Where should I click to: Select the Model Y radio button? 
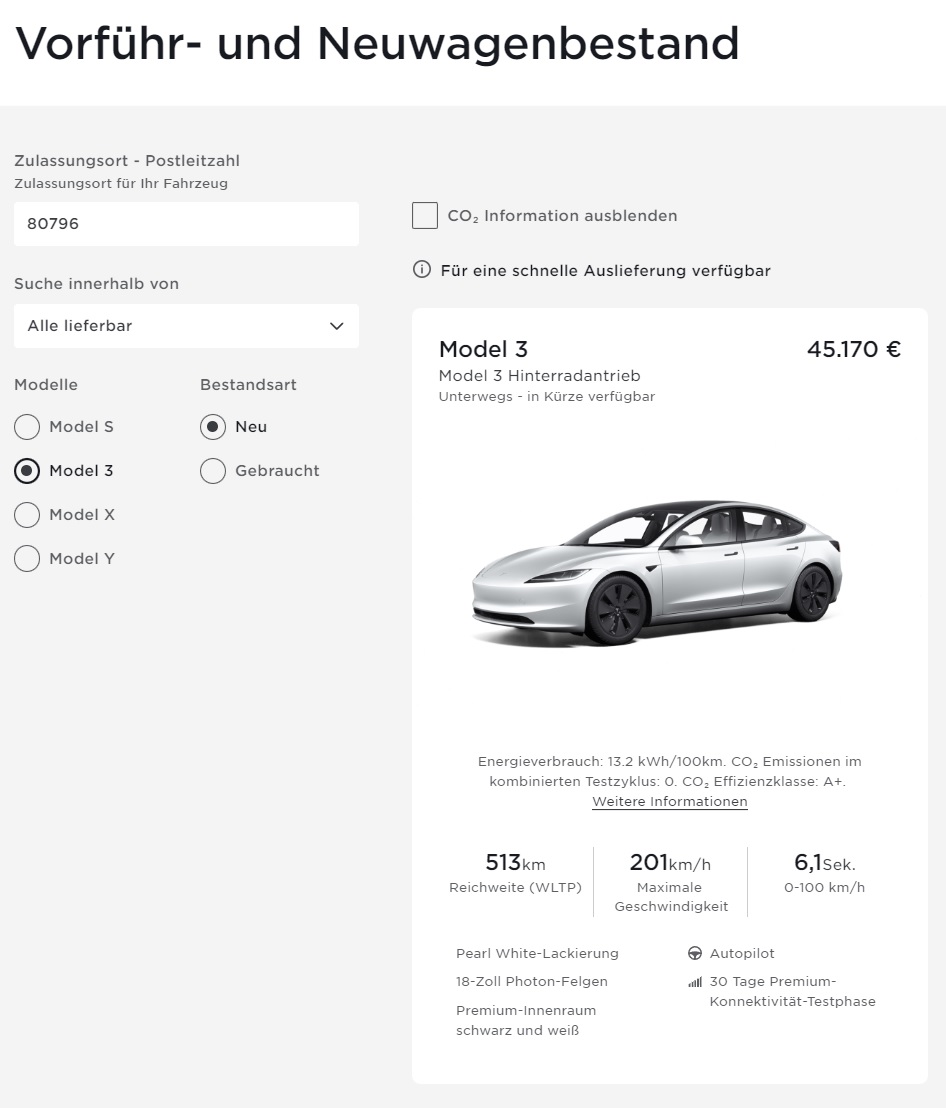pos(27,559)
